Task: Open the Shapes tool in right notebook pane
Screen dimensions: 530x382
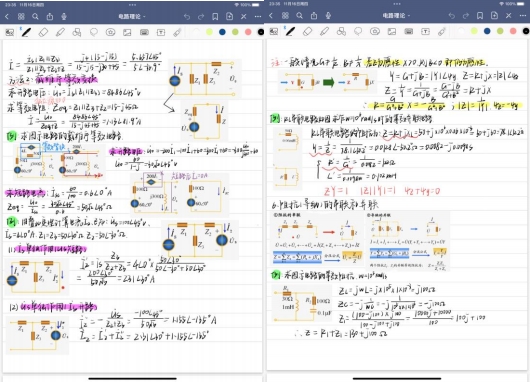Action: (341, 31)
